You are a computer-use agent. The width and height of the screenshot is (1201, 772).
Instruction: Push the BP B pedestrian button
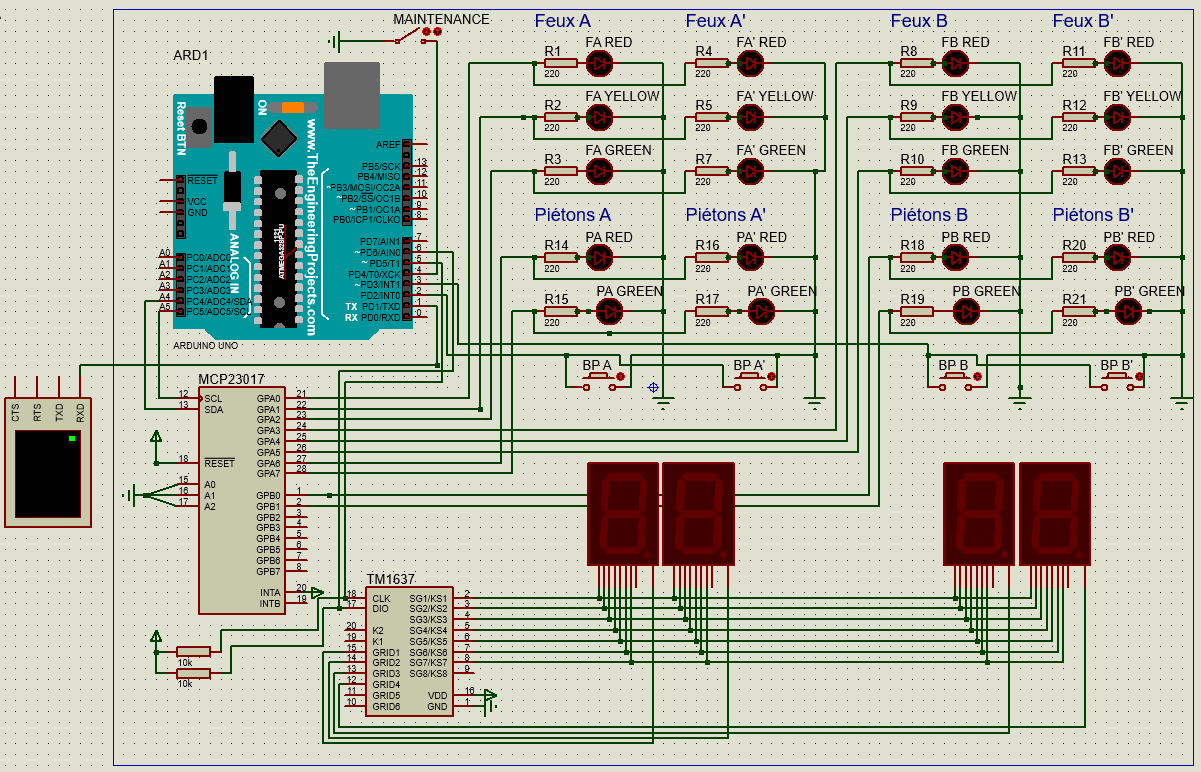coord(957,379)
